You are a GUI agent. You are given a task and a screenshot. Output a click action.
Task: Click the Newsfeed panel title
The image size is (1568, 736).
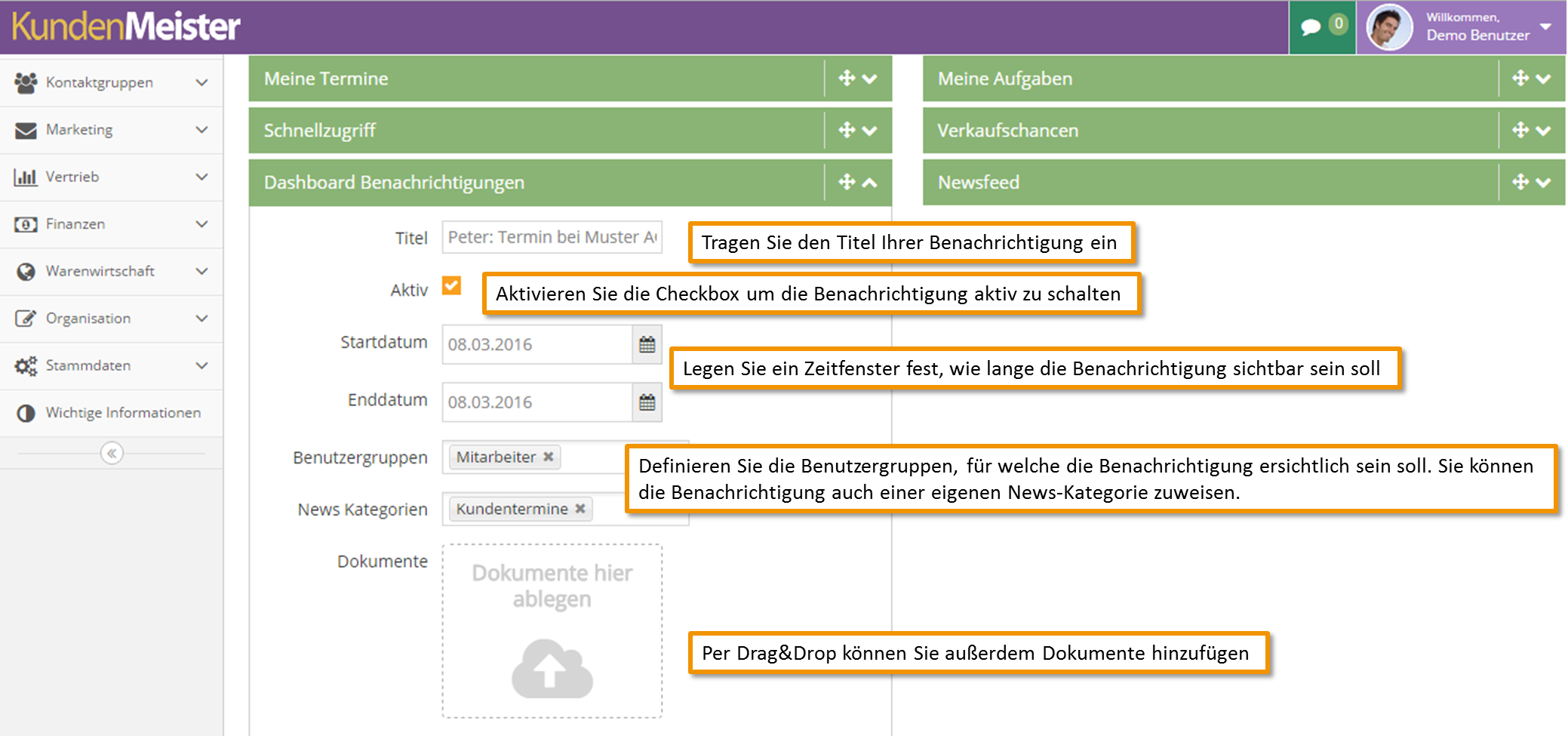979,182
